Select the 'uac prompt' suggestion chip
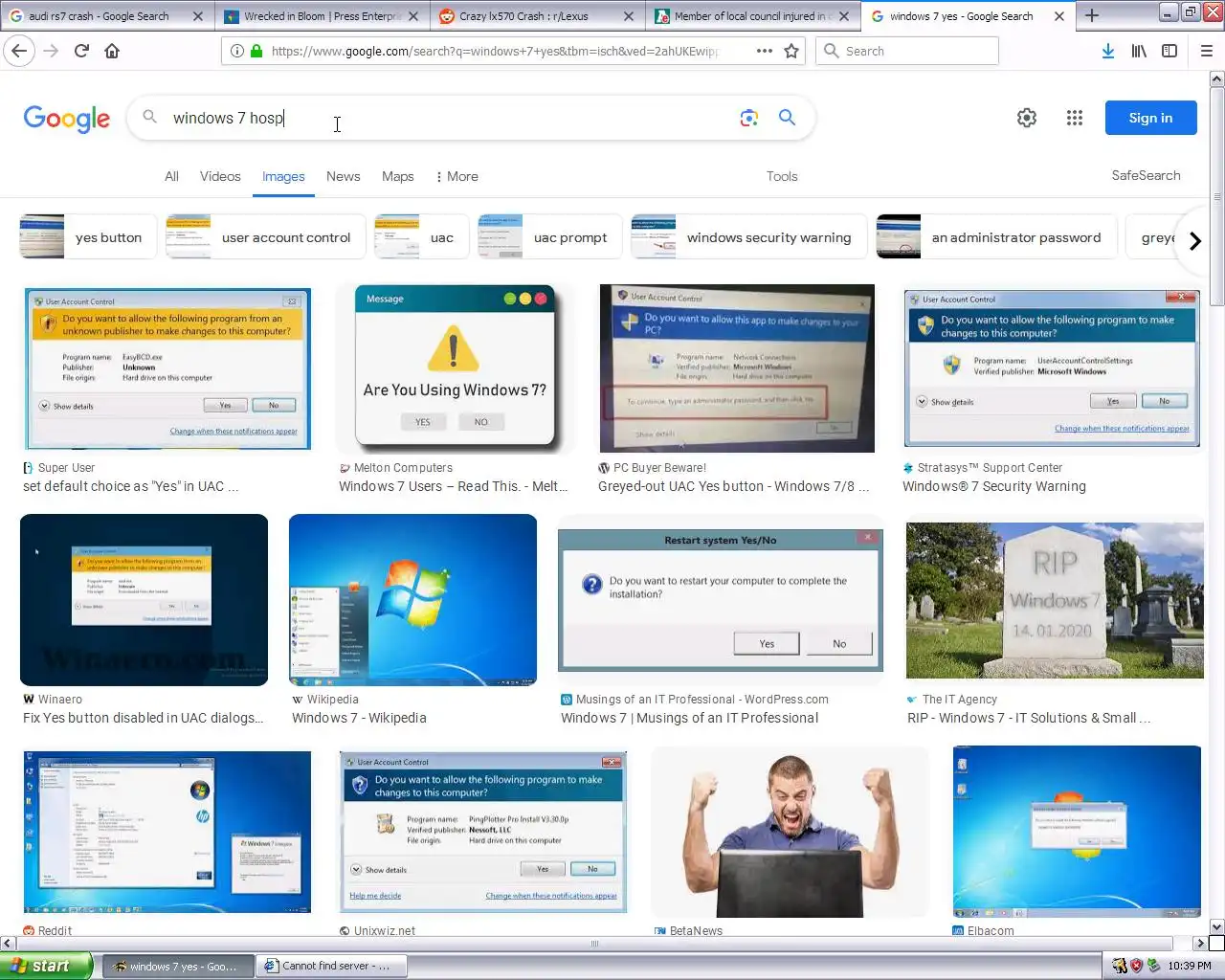 pos(549,237)
